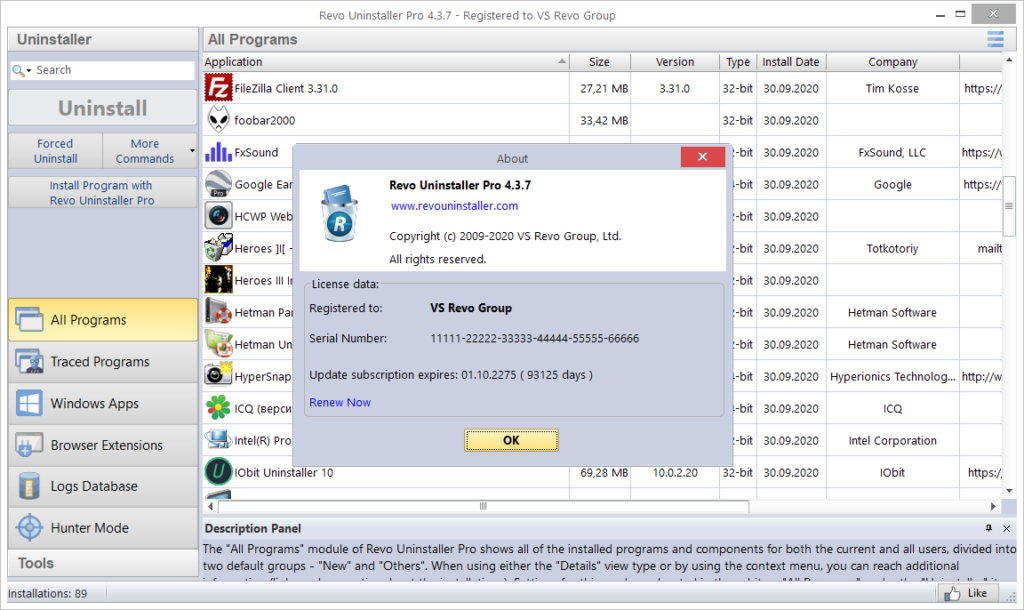Click the Intel Corporation company cell
This screenshot has height=610, width=1024.
(892, 441)
